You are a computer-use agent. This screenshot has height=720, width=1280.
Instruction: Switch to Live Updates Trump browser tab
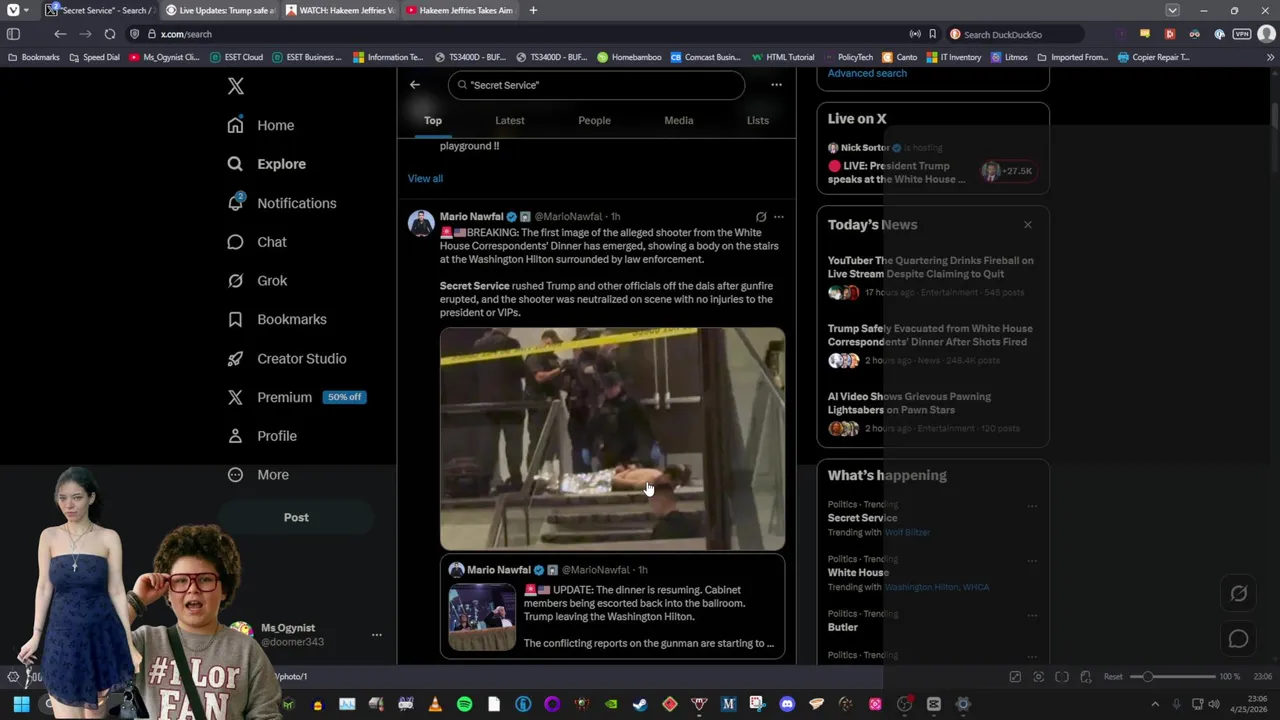pos(219,10)
